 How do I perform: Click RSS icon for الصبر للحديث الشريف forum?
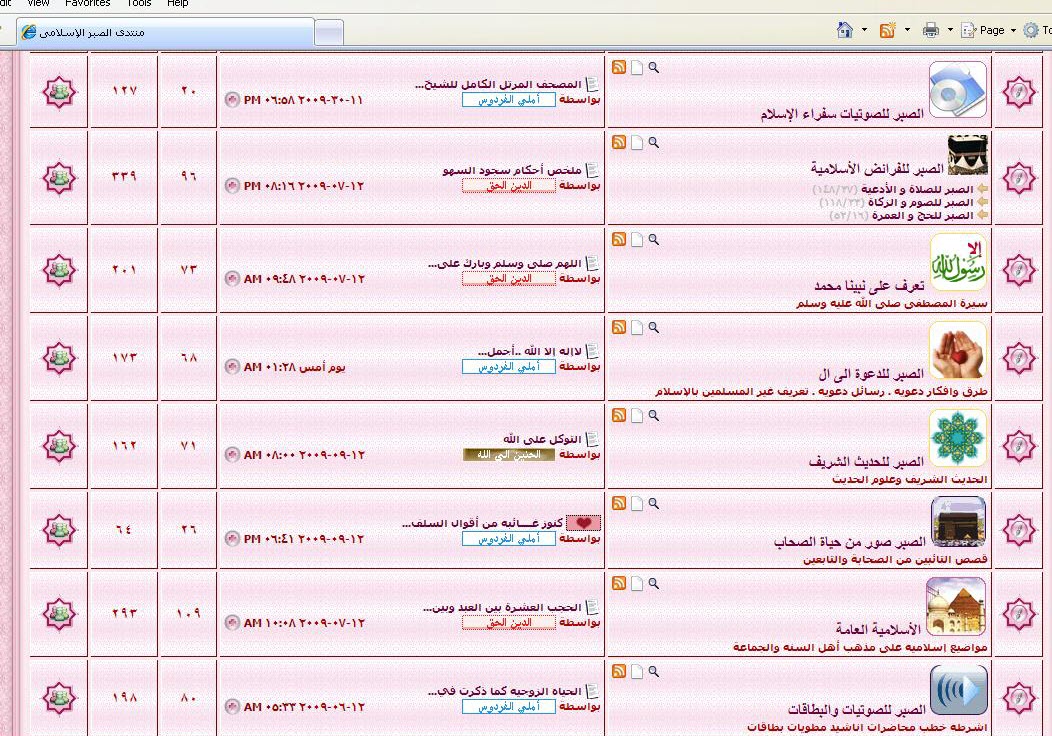pyautogui.click(x=619, y=415)
